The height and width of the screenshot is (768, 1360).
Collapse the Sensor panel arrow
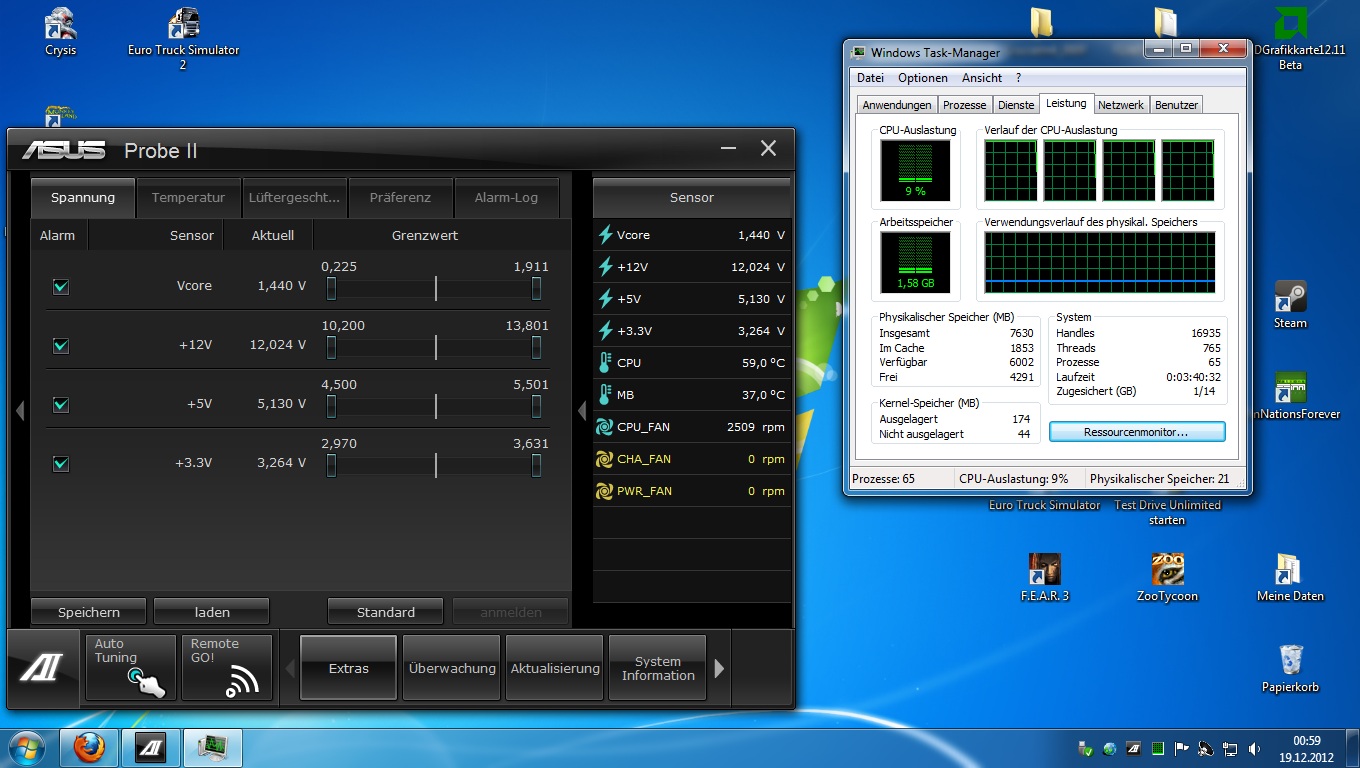click(x=582, y=410)
